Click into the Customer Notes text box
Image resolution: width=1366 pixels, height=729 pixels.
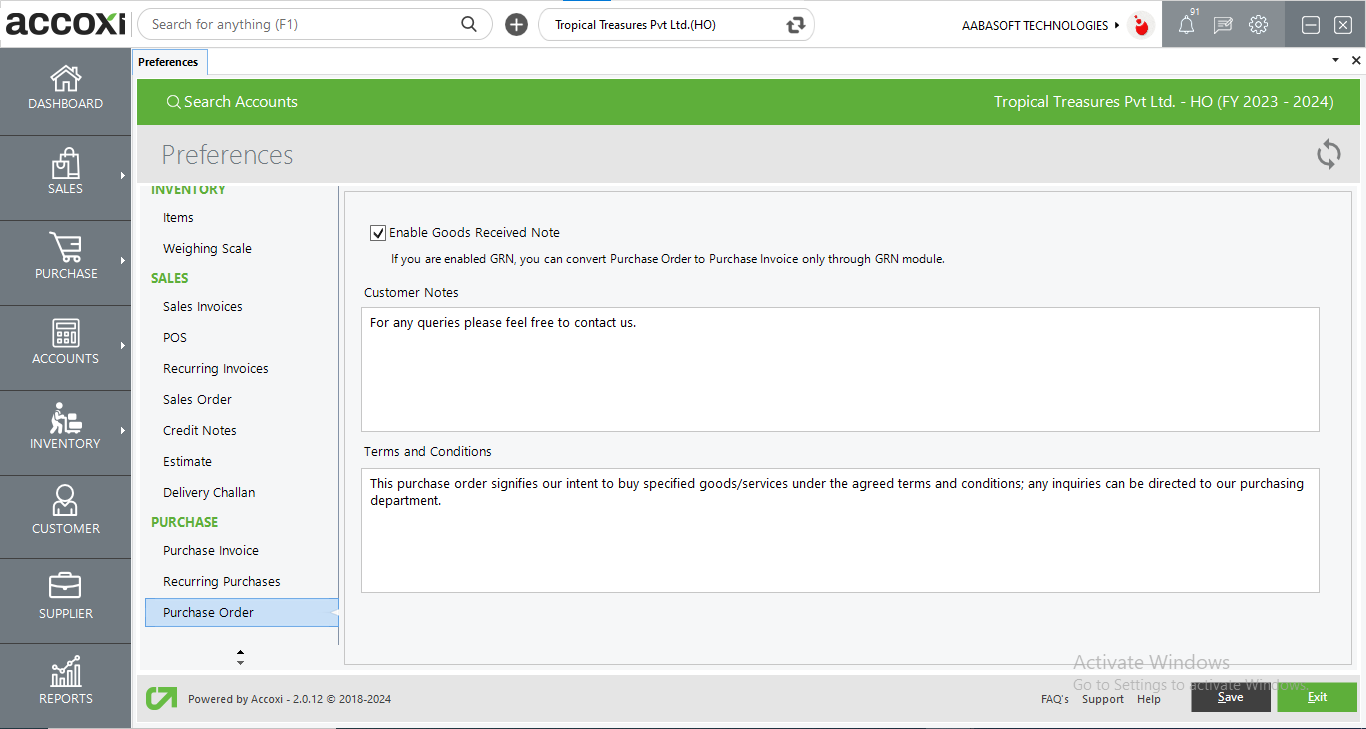(x=839, y=369)
